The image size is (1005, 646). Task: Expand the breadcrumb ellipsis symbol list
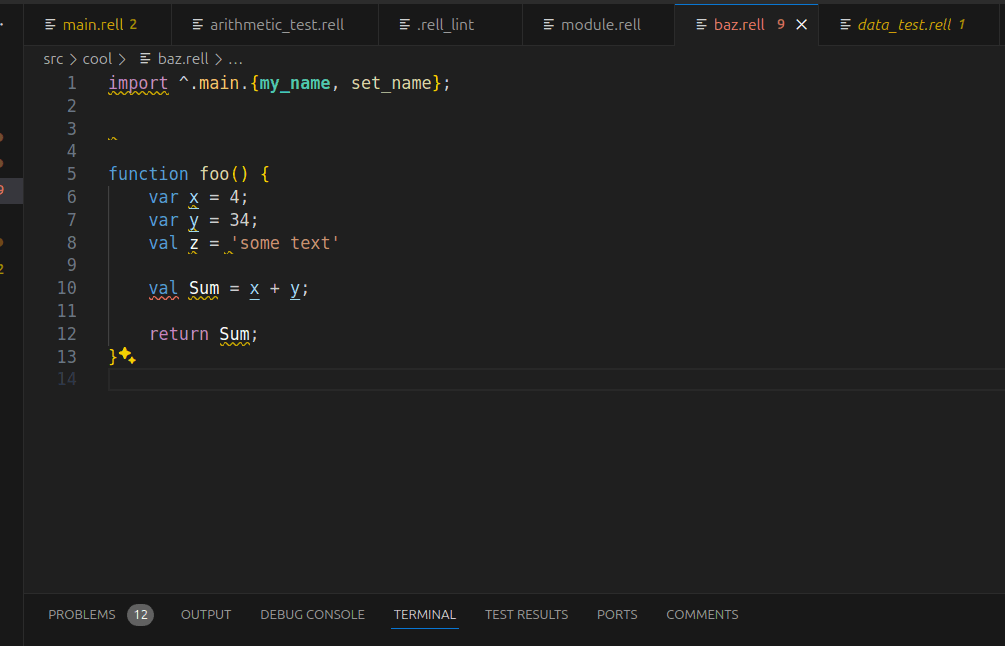(x=235, y=59)
